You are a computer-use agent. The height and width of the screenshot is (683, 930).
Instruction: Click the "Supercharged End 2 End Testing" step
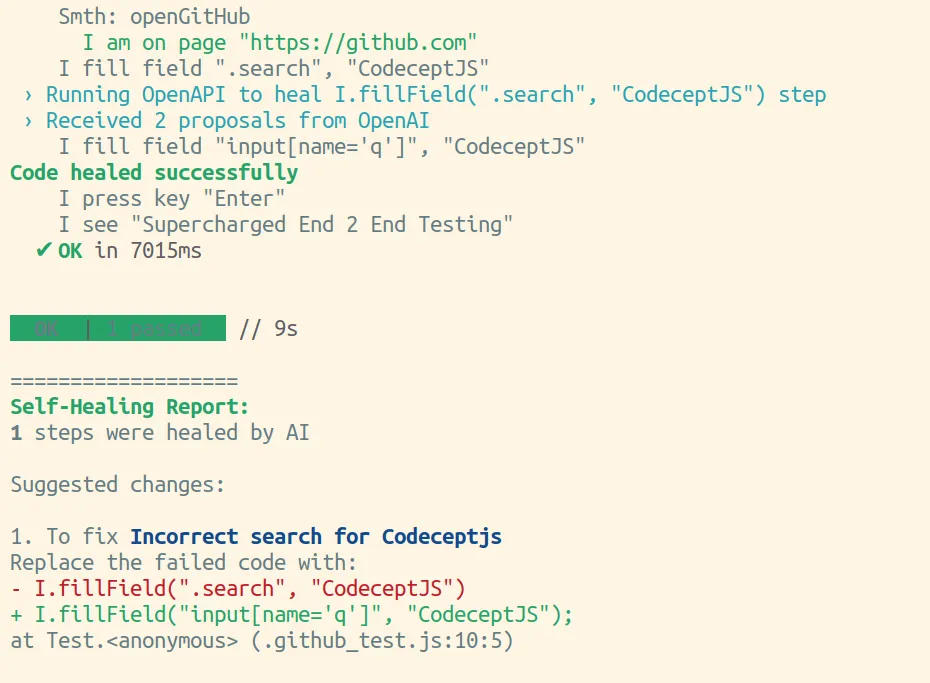[x=286, y=224]
